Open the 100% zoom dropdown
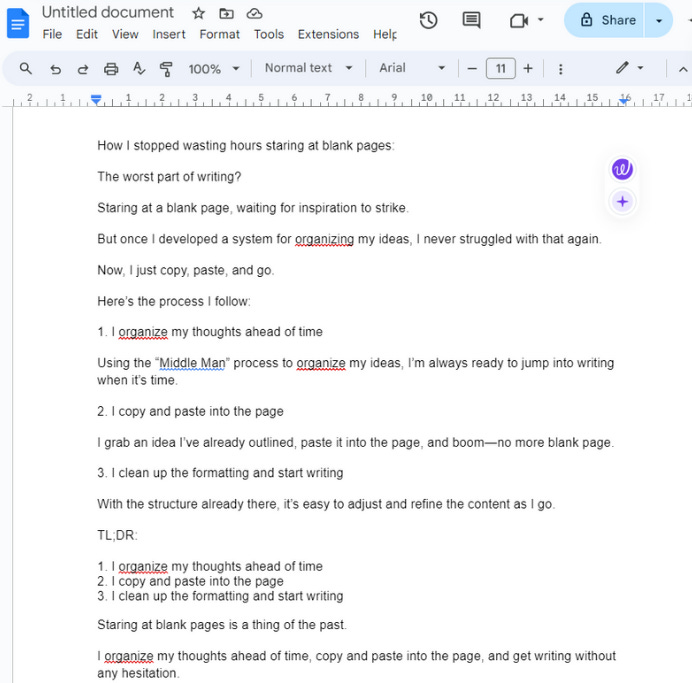 click(214, 69)
